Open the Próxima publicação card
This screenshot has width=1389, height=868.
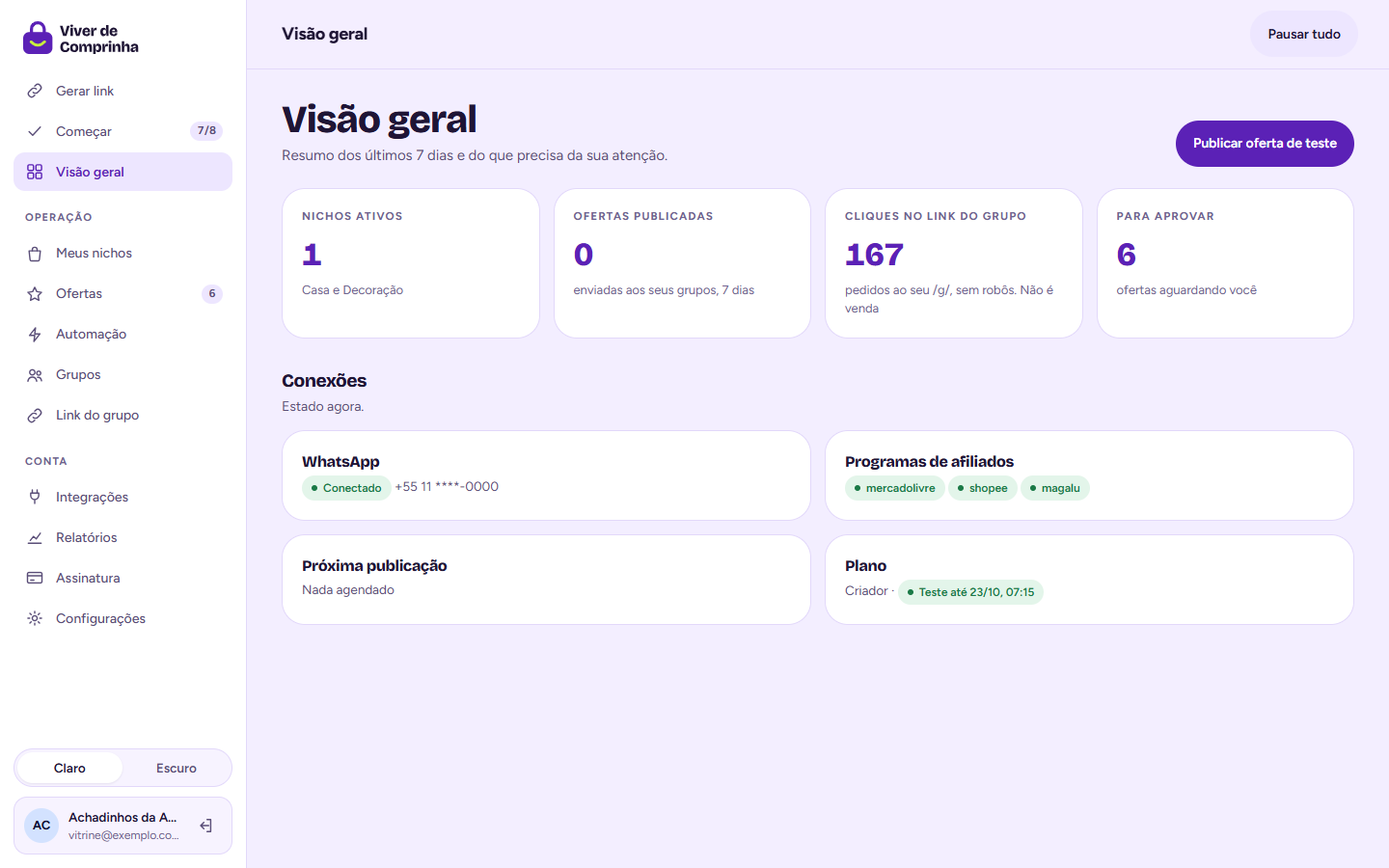click(x=546, y=580)
